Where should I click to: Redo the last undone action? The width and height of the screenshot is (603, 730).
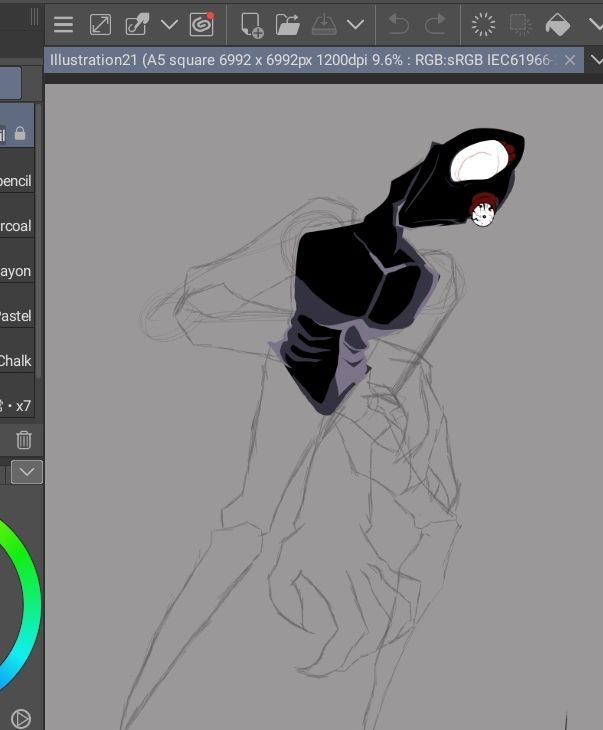[x=435, y=24]
